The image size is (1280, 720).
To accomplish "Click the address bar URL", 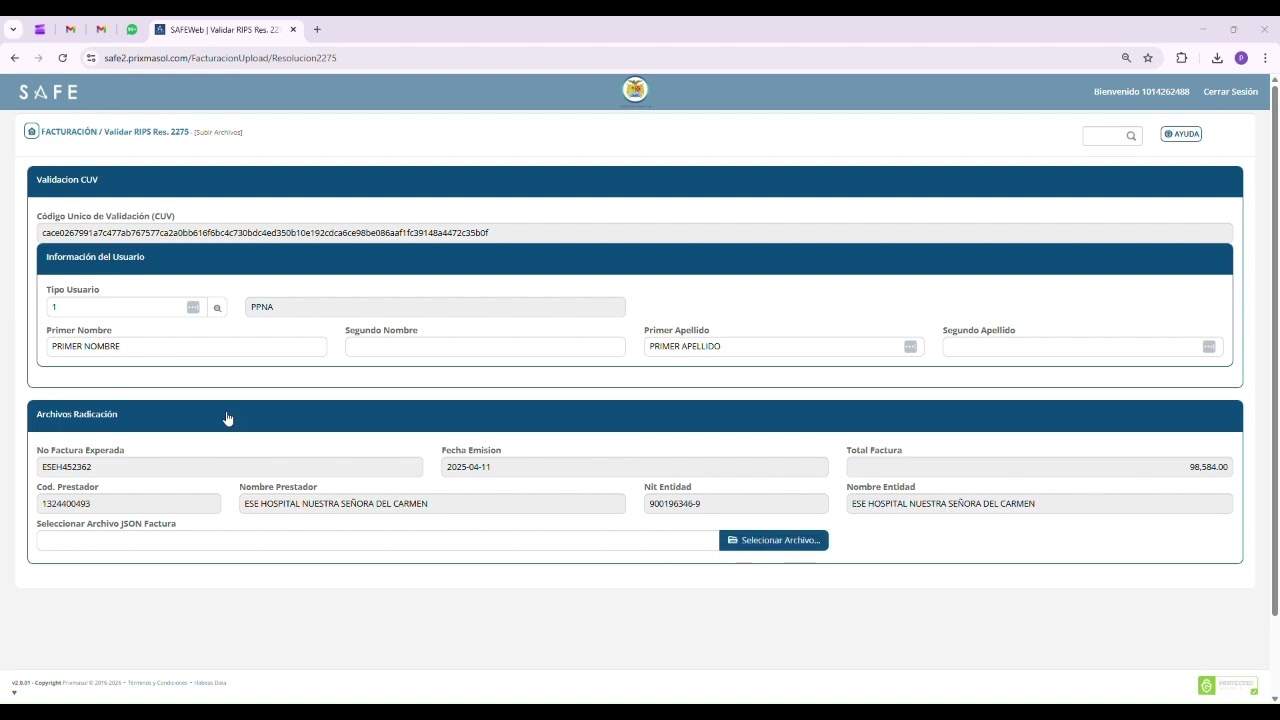I will [x=220, y=58].
